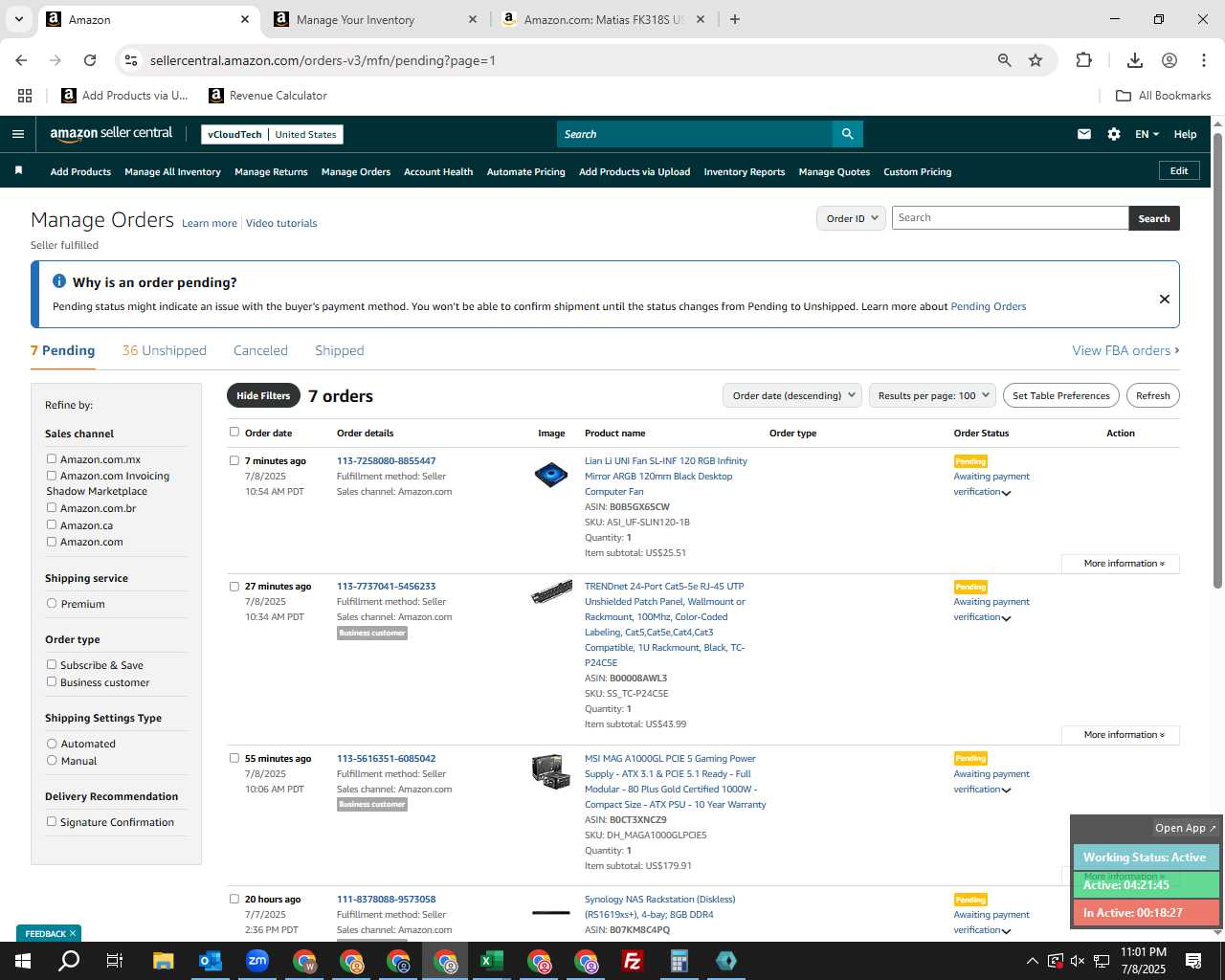
Task: Expand More information for TRENDnet order
Action: point(1121,735)
